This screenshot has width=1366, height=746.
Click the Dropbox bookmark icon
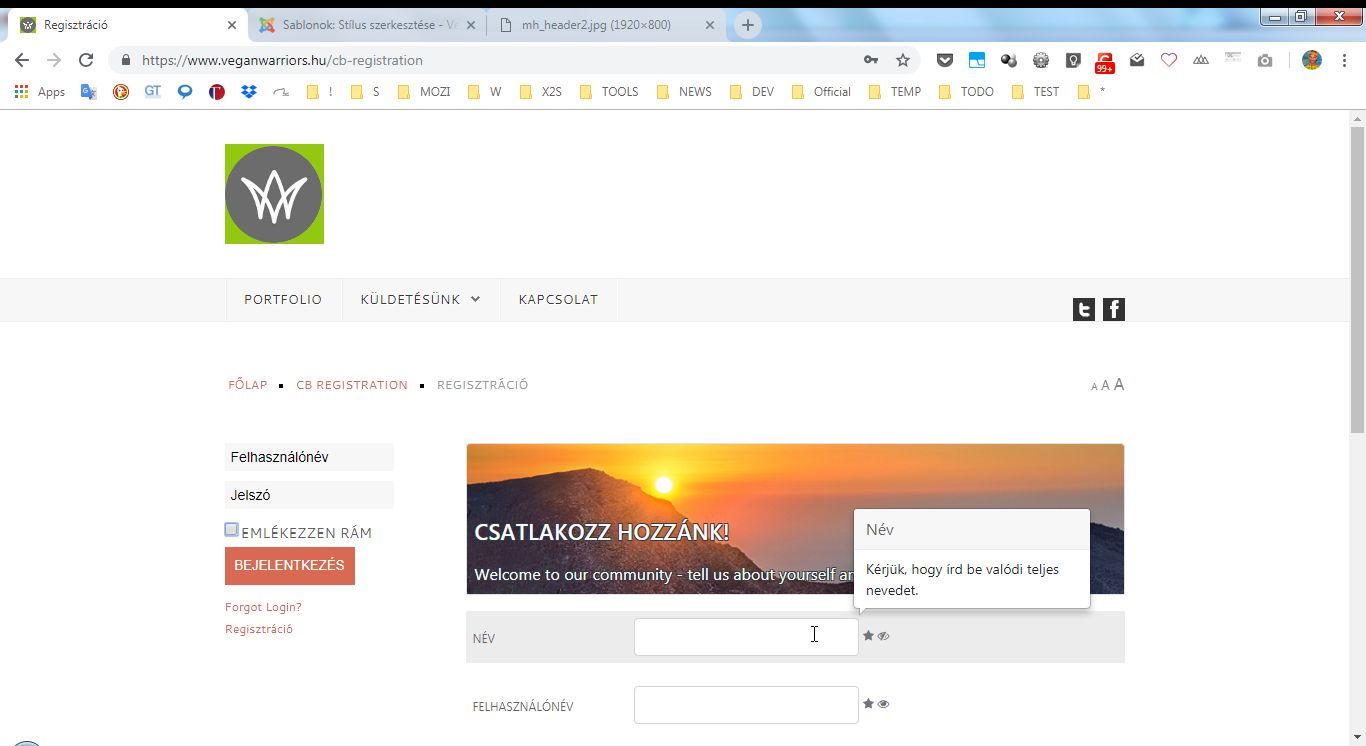click(x=248, y=91)
